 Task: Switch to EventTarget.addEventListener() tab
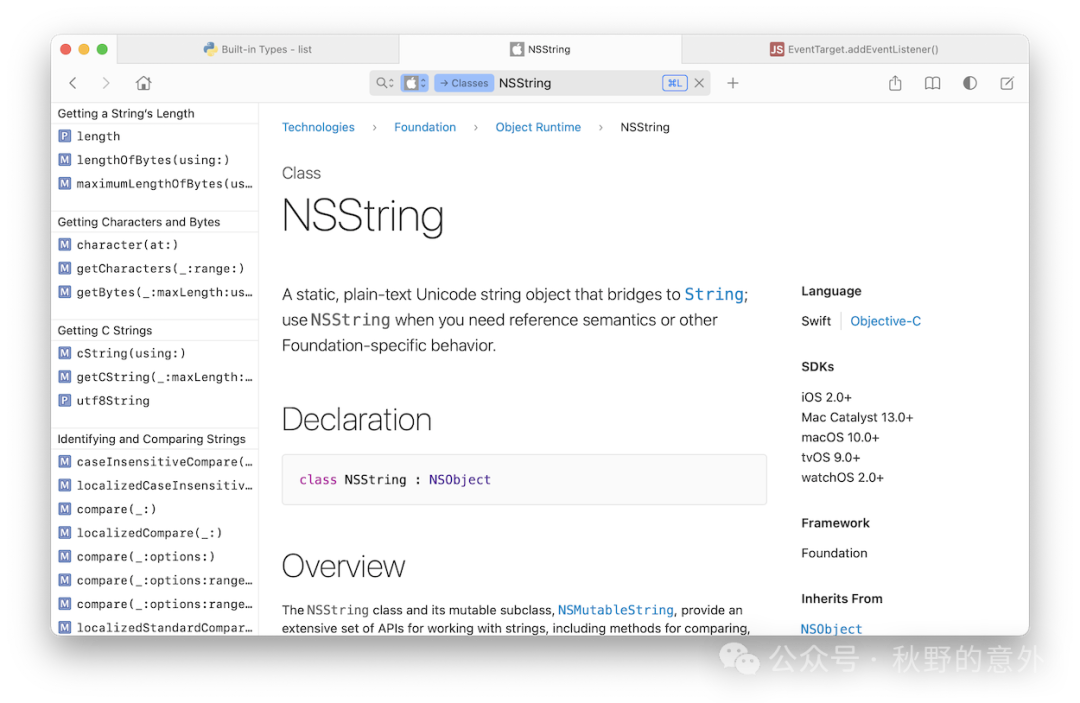854,50
